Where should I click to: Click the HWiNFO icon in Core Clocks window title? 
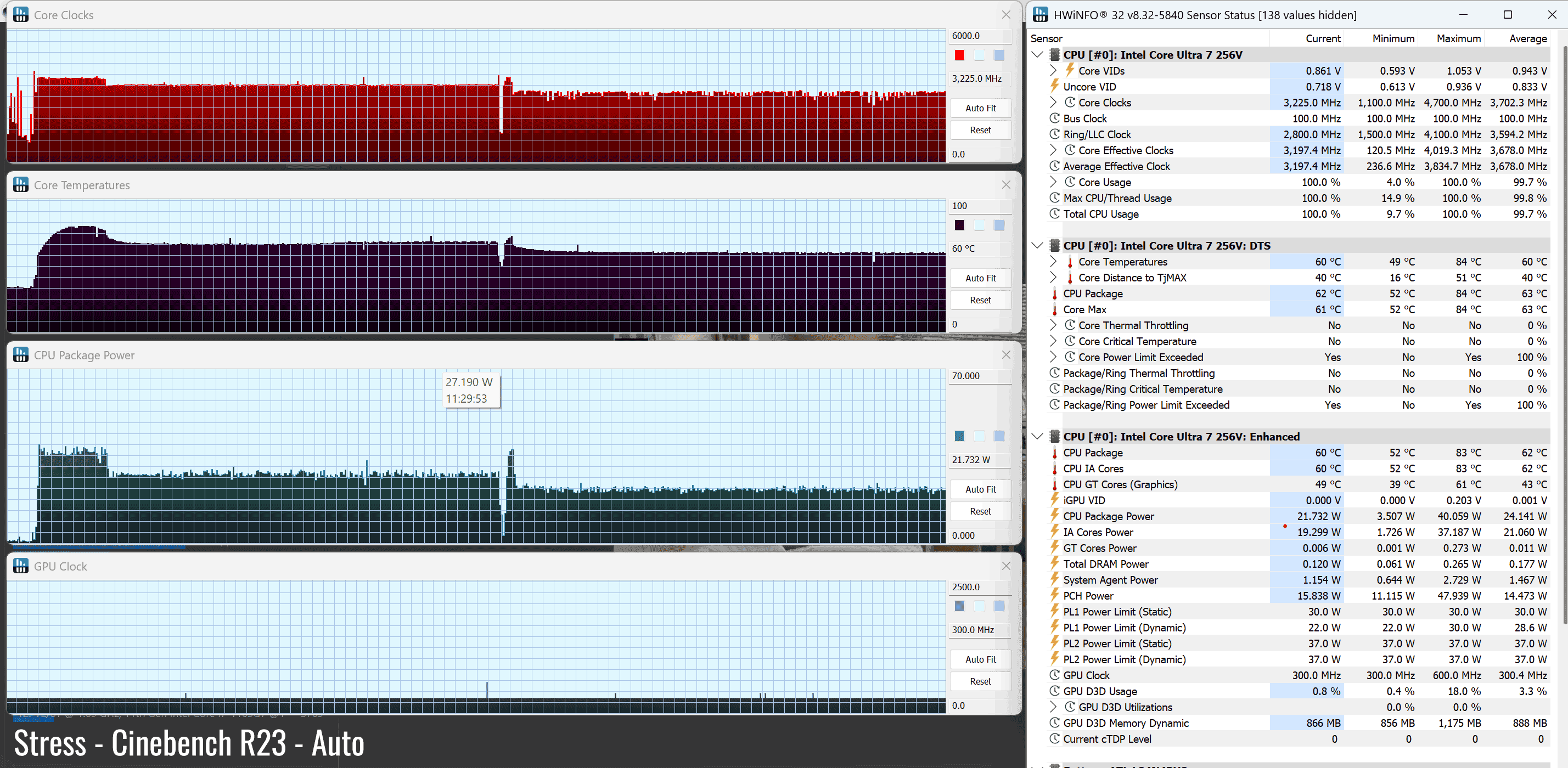(21, 15)
